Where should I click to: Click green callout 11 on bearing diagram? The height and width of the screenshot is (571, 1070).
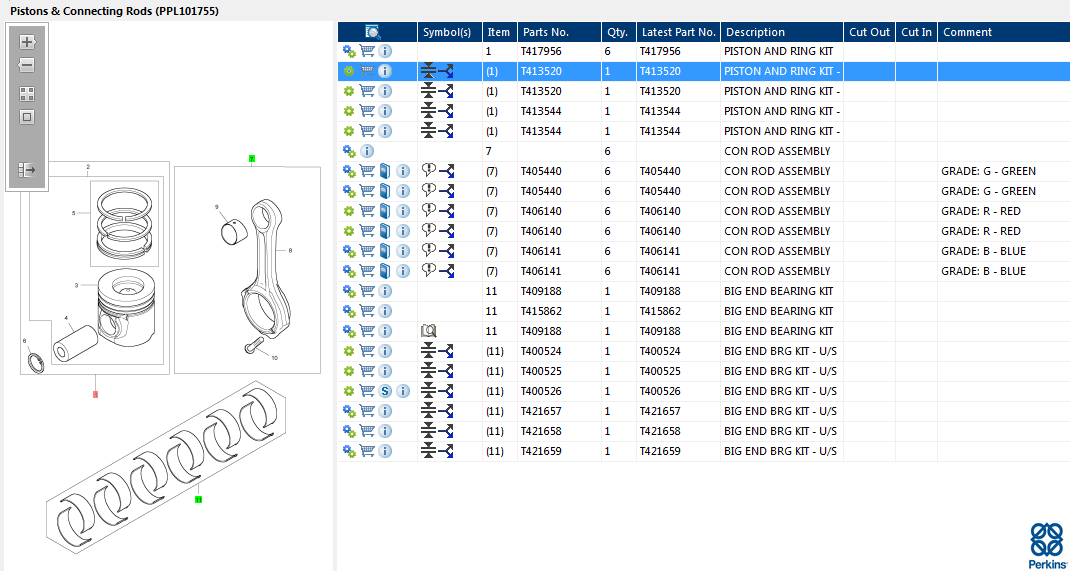point(198,499)
